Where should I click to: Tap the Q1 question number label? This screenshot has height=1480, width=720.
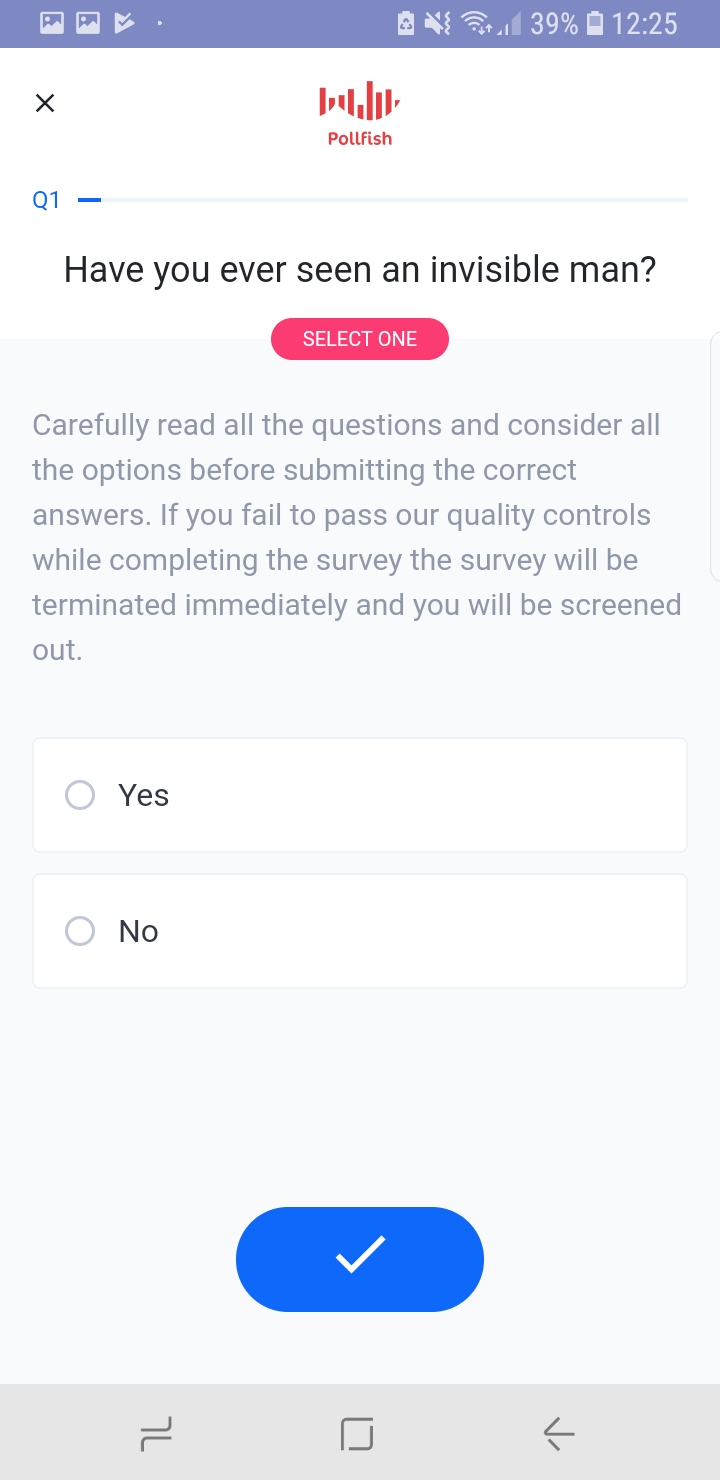click(46, 200)
